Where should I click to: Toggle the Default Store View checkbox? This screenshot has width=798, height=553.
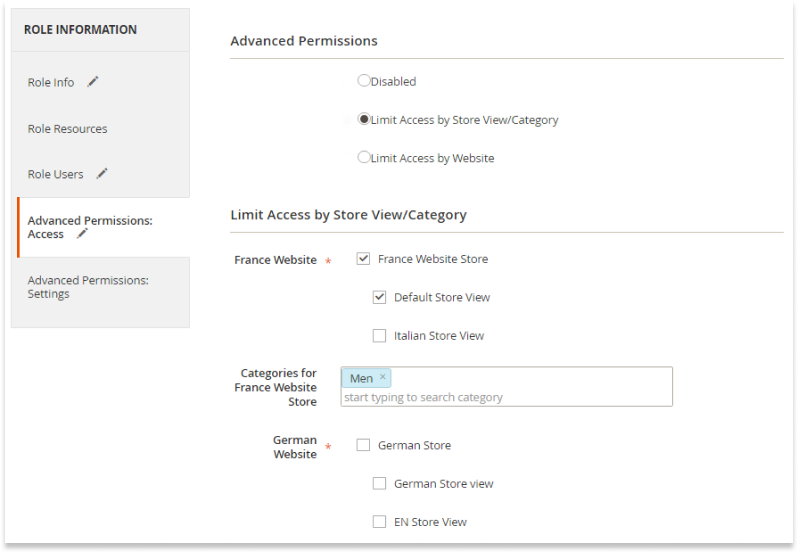380,297
